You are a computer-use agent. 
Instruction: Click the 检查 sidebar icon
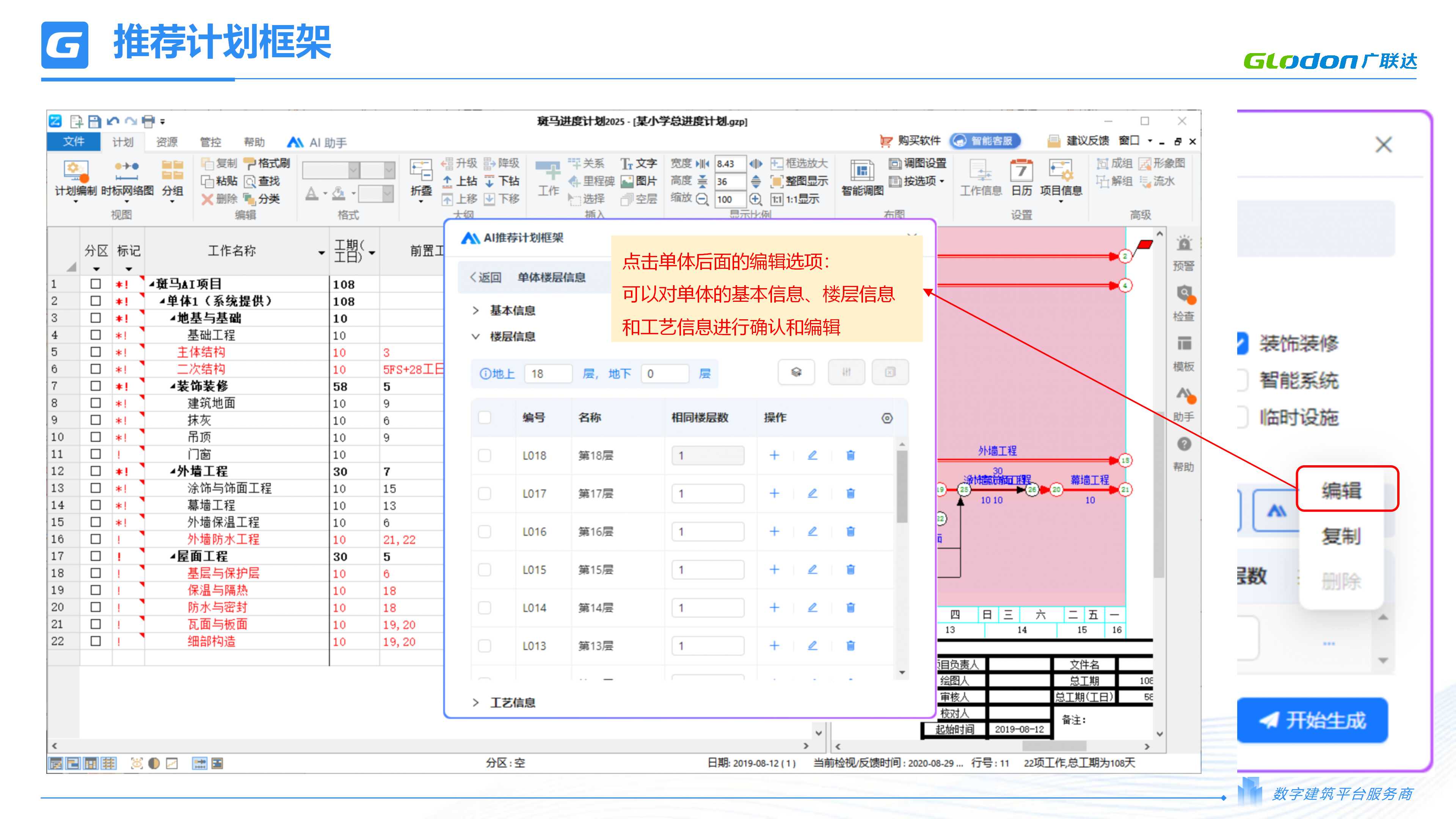tap(1183, 303)
